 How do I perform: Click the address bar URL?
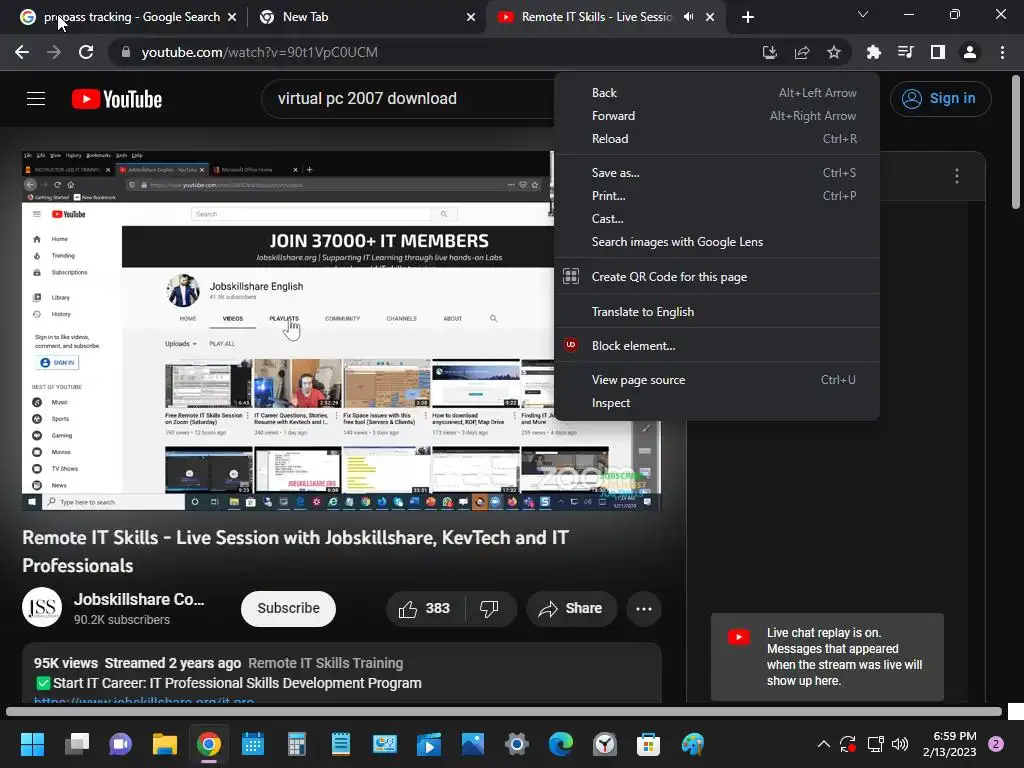coord(259,52)
